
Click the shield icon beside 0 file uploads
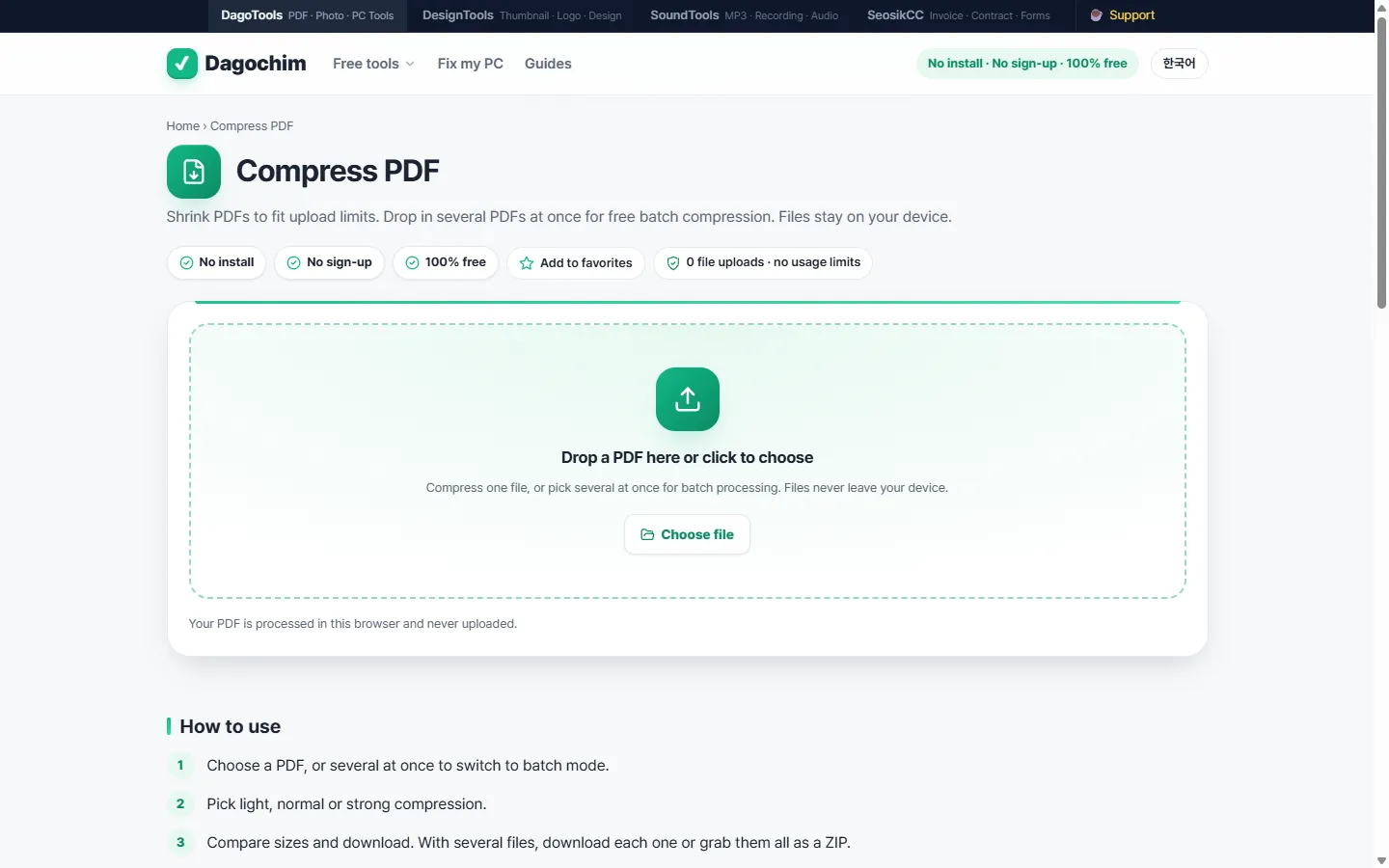pyautogui.click(x=673, y=262)
